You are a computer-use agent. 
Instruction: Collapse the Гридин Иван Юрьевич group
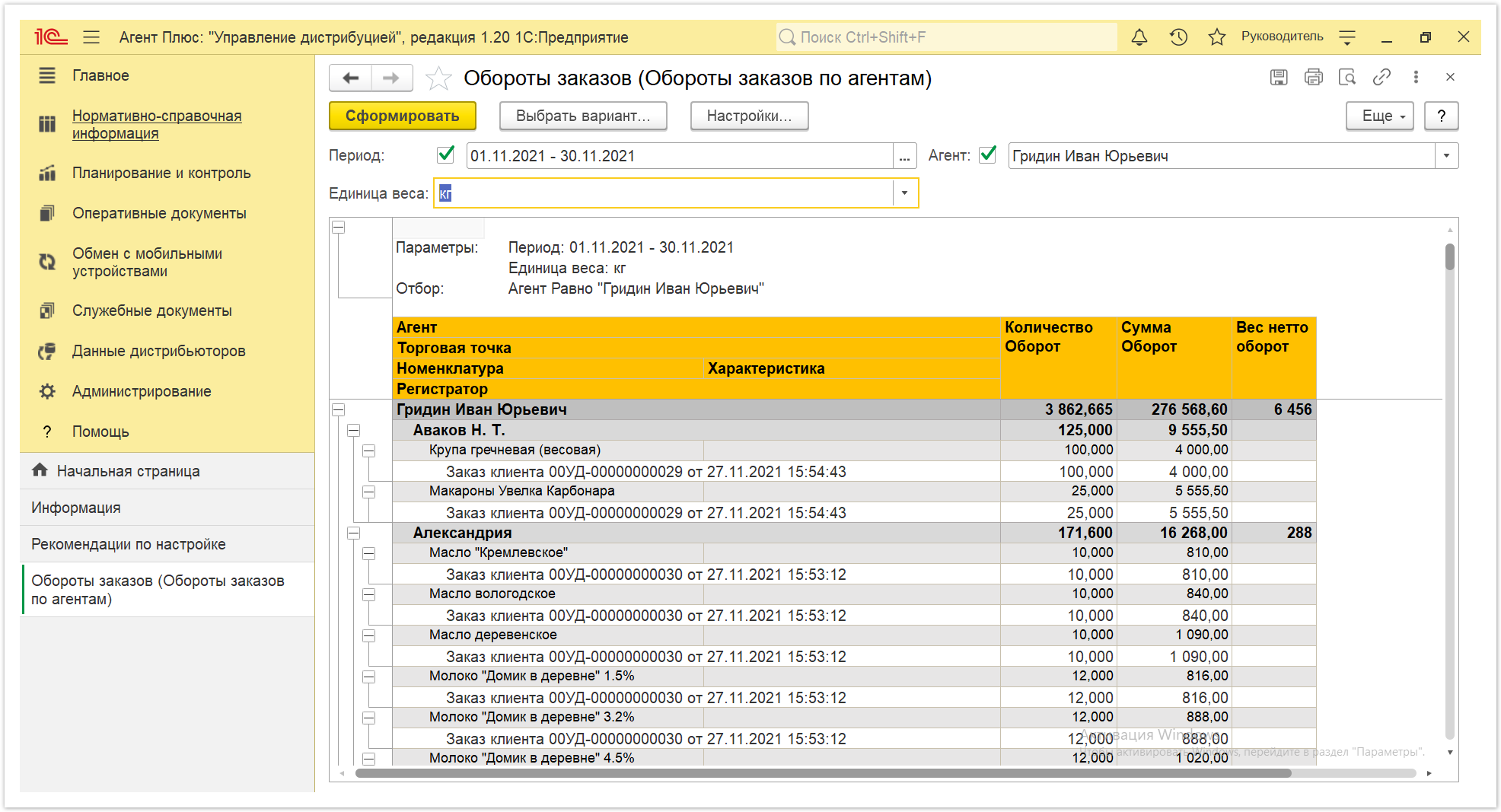click(x=339, y=409)
